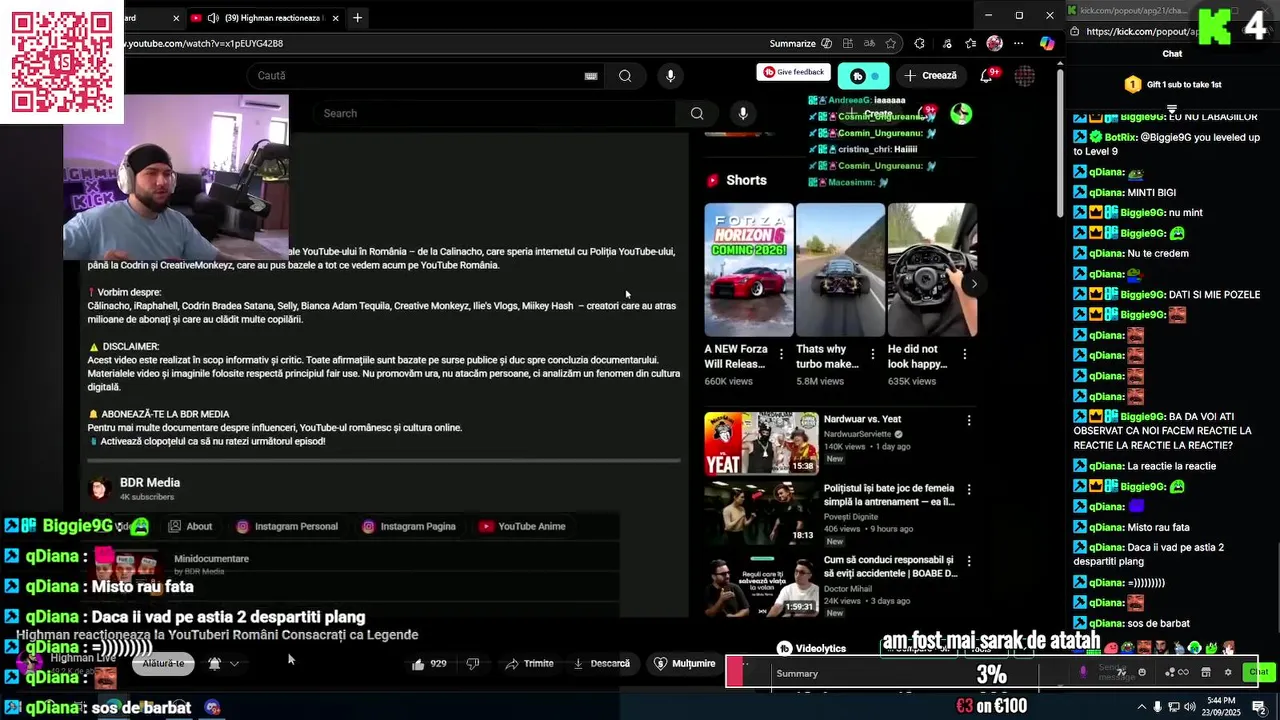Open options for 'Polițistul își bate joc' video

pos(968,490)
